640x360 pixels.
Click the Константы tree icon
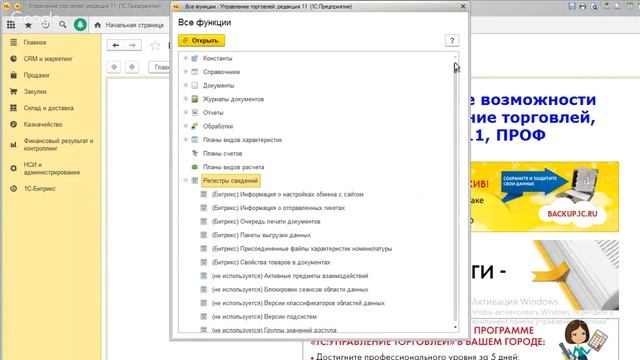195,58
